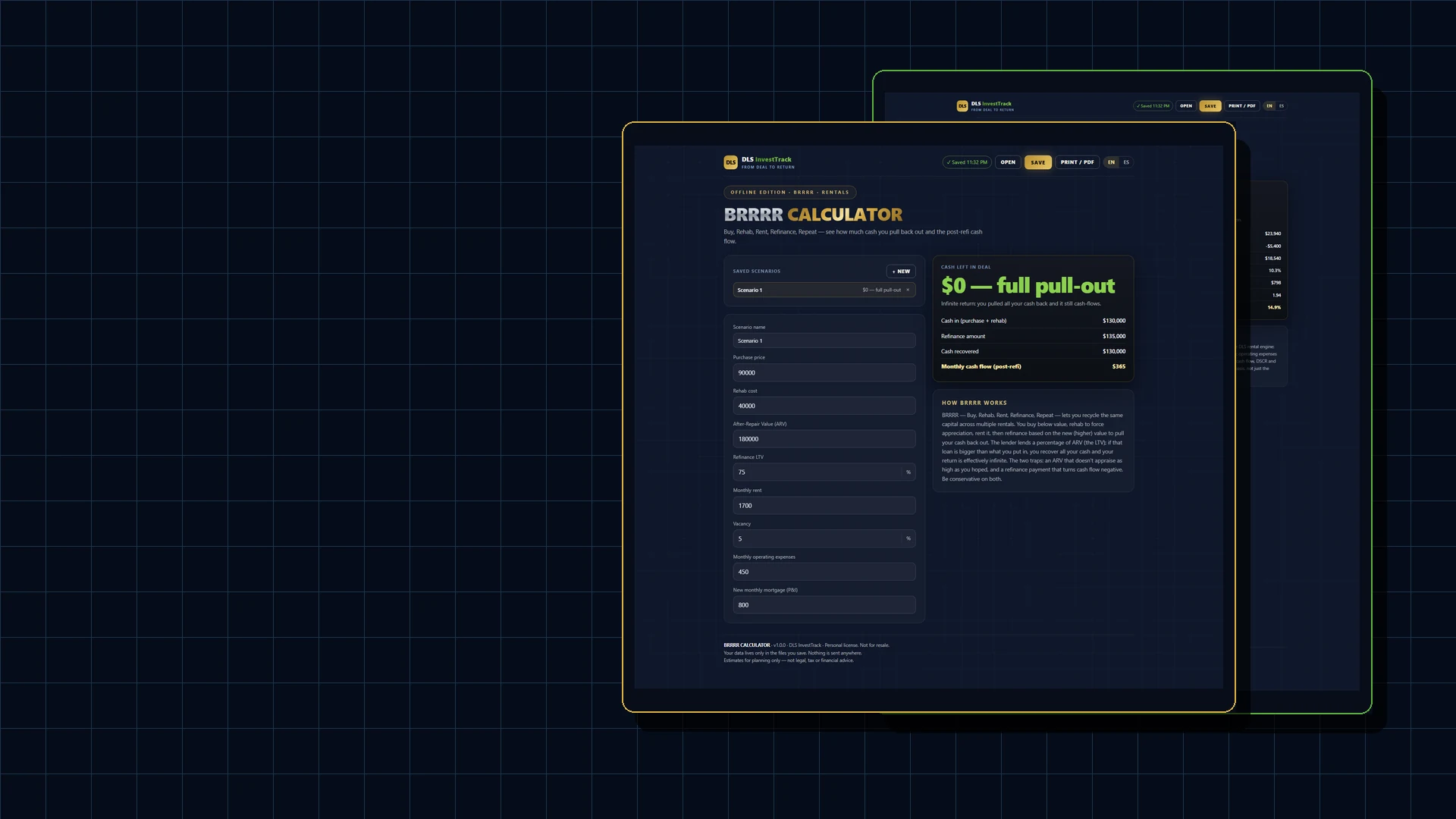Click the 'HOW BRRRR WORKS' heading
1456x819 pixels.
pos(974,403)
